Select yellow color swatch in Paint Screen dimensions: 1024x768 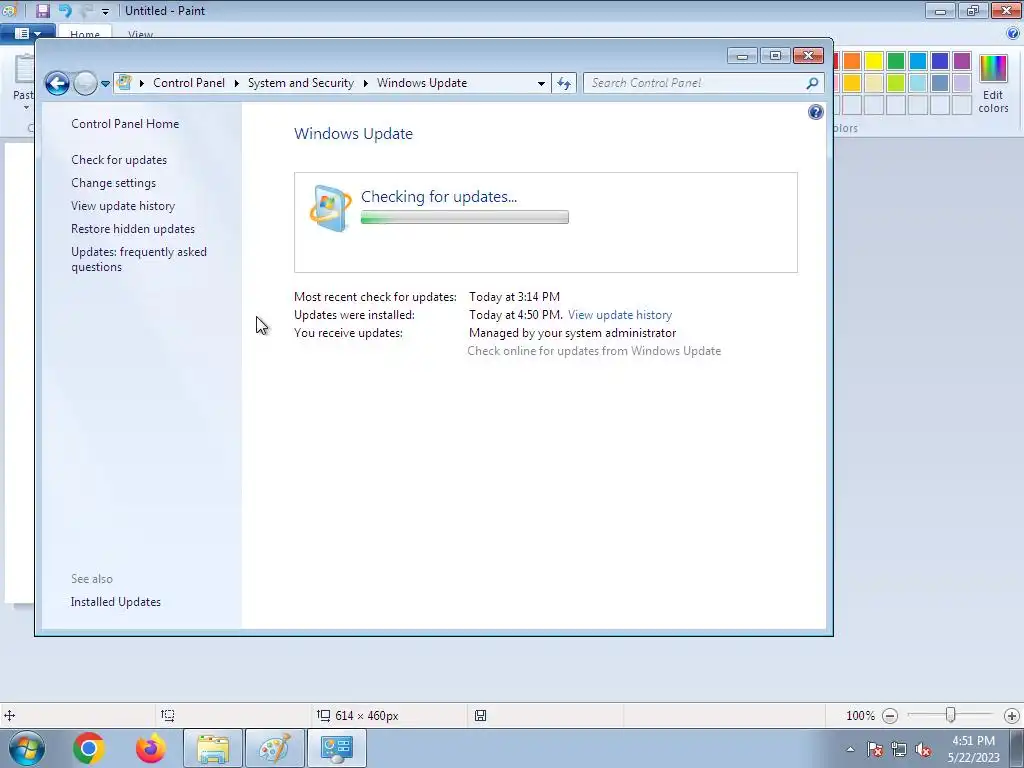tap(874, 61)
